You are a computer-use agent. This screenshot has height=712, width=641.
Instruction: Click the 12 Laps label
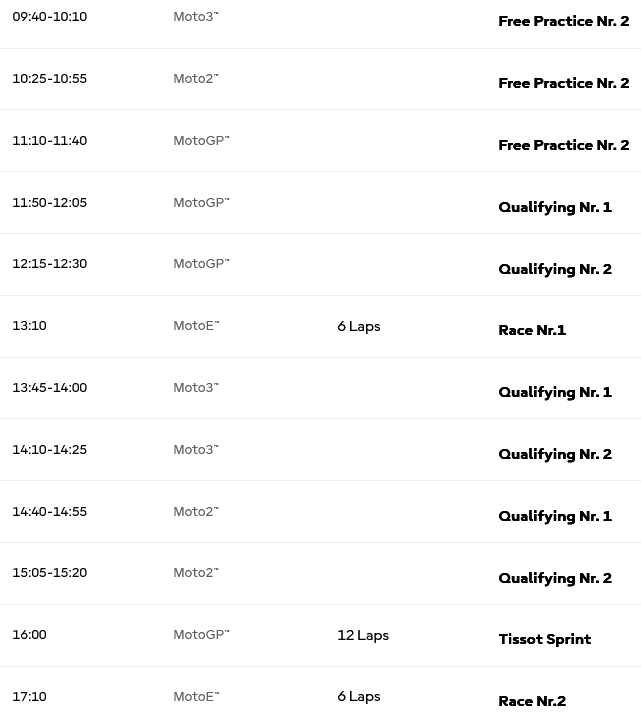click(x=363, y=635)
